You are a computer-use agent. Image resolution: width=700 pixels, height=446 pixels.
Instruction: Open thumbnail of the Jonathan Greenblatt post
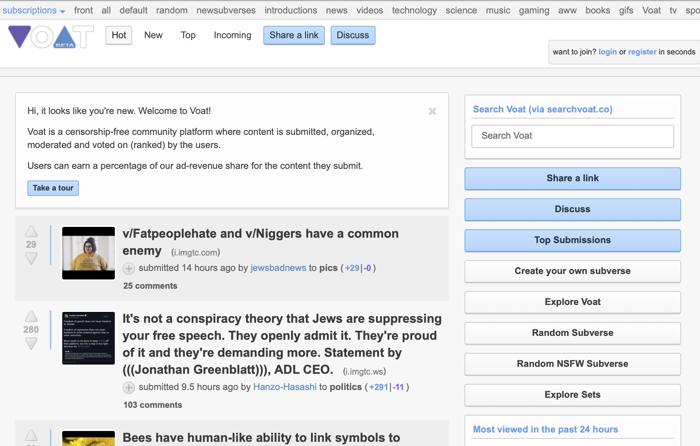click(88, 338)
